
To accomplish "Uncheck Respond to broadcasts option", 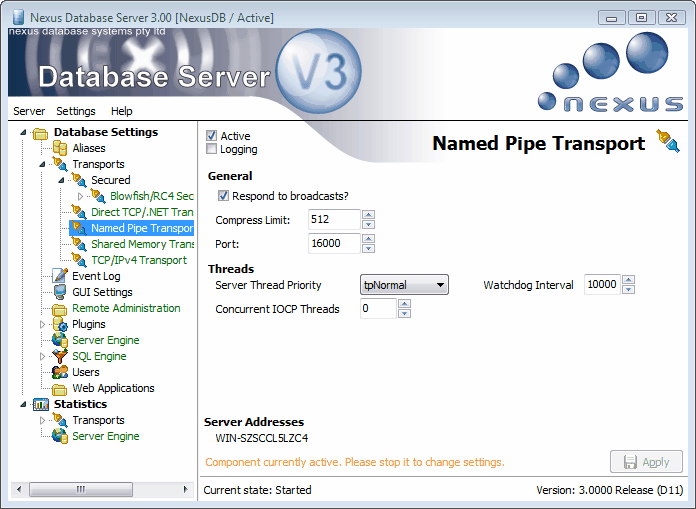I will pos(223,196).
